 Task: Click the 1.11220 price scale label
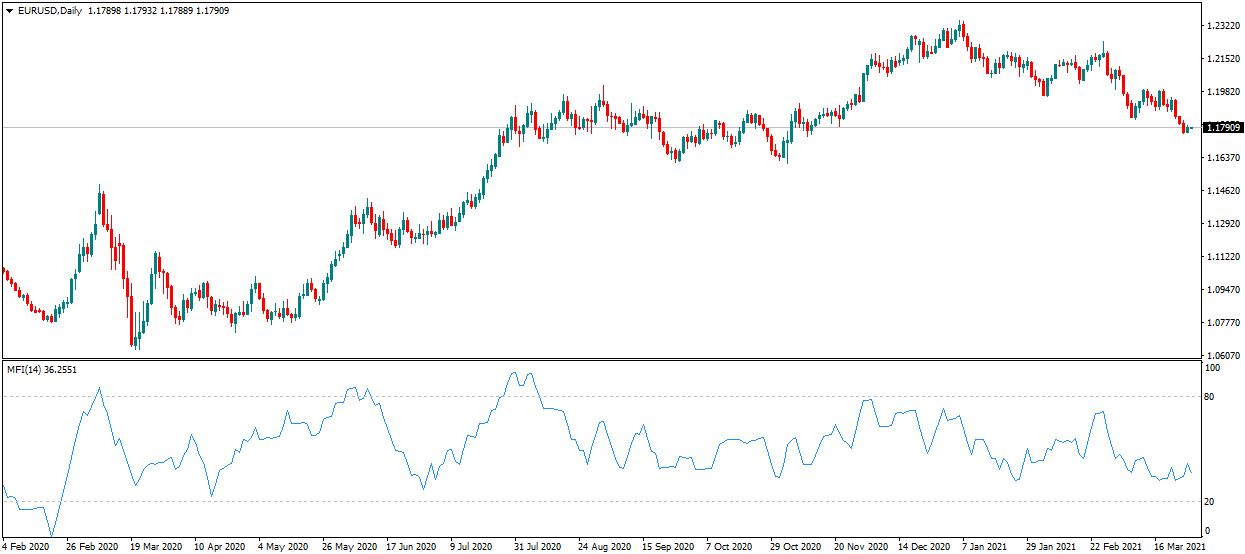pos(1224,257)
